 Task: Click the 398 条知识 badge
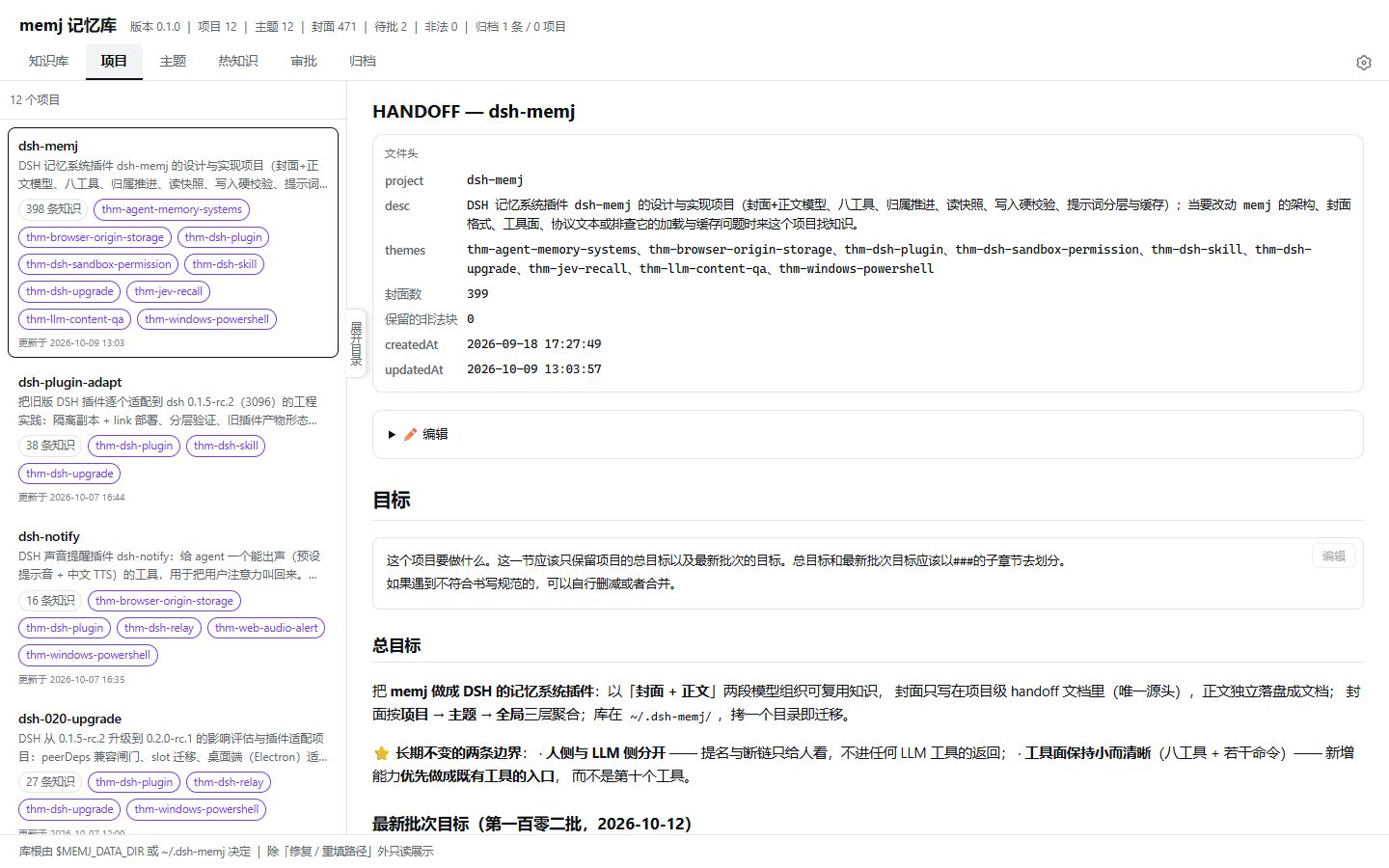pyautogui.click(x=53, y=209)
